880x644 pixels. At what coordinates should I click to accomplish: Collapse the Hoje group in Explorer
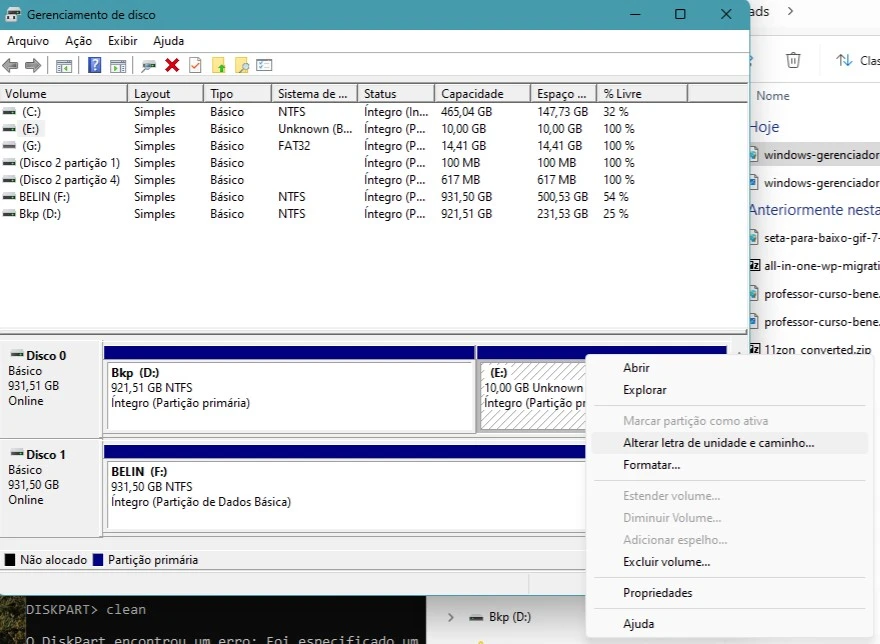764,127
